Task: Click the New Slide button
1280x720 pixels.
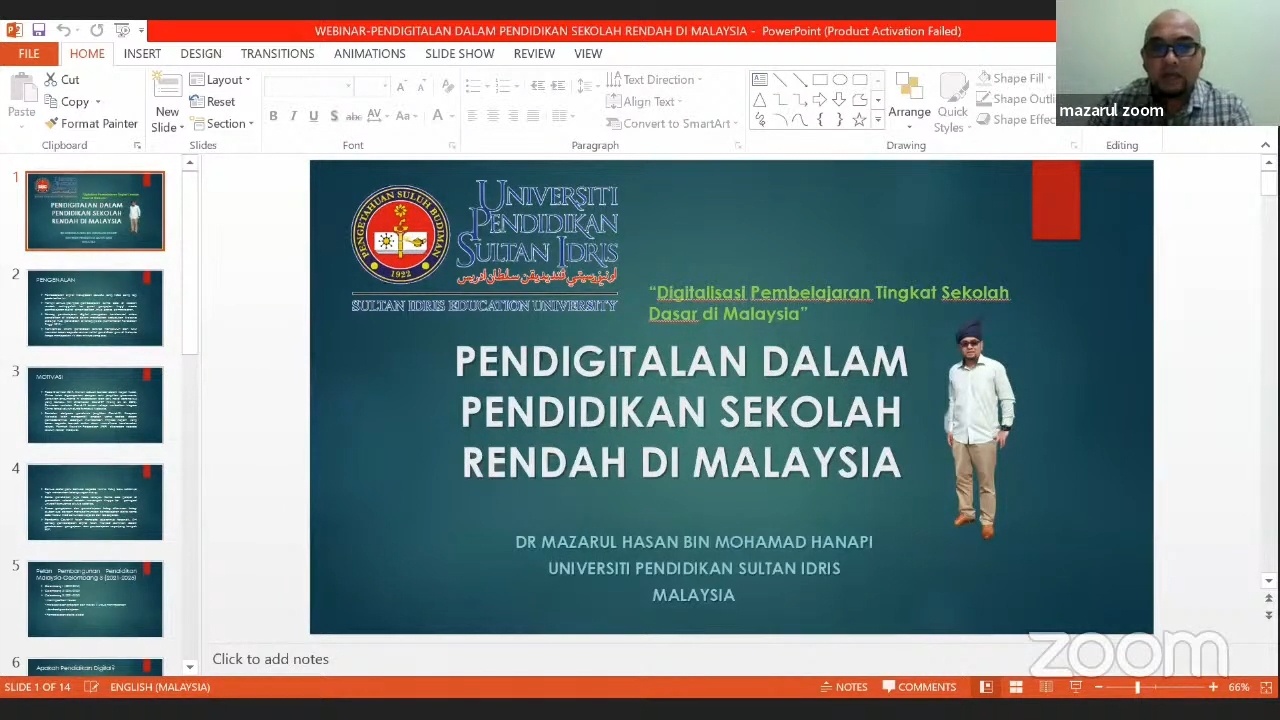Action: [166, 100]
